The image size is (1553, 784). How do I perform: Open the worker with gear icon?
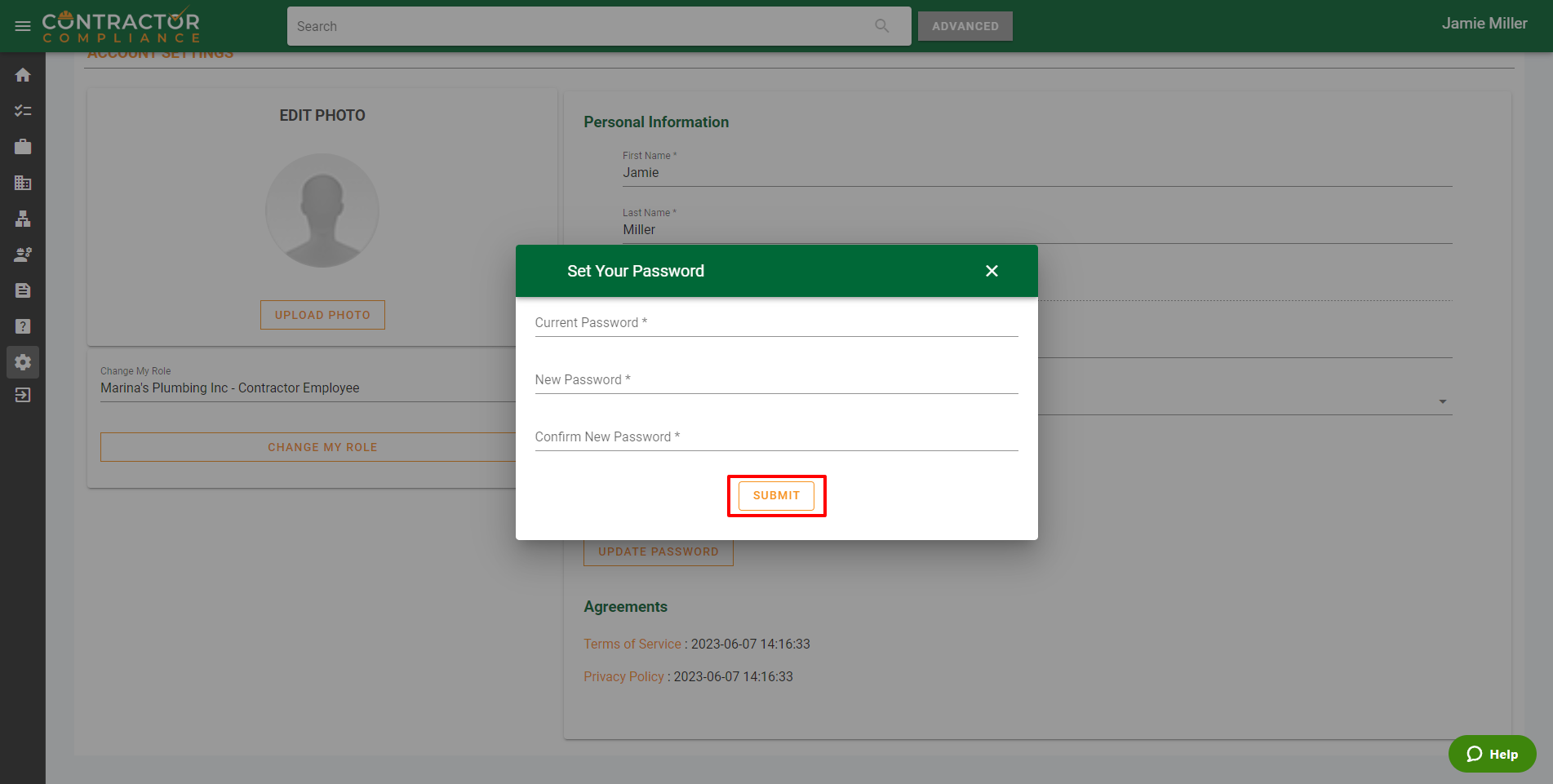point(23,255)
